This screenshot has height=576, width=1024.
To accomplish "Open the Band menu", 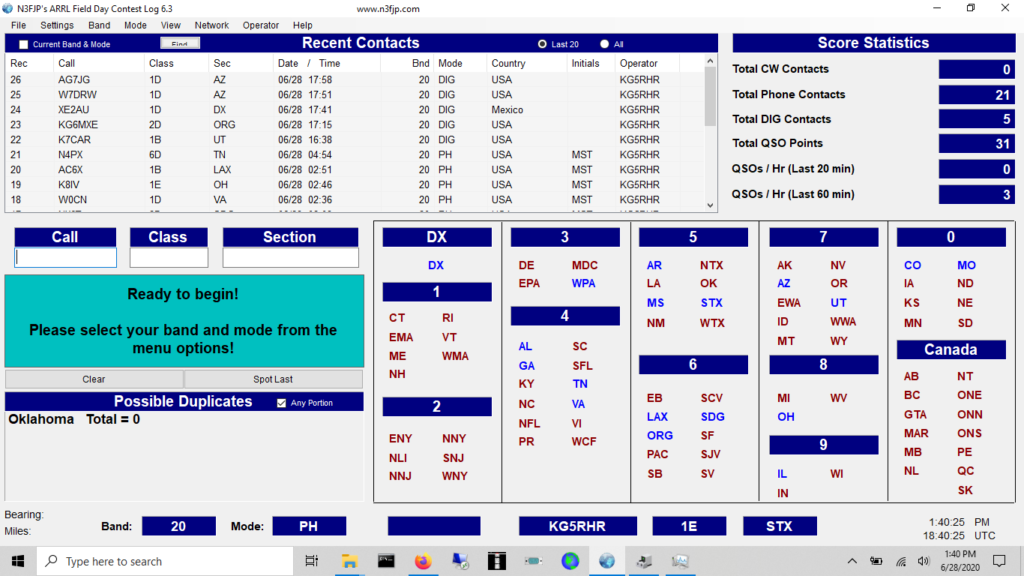I will point(99,25).
